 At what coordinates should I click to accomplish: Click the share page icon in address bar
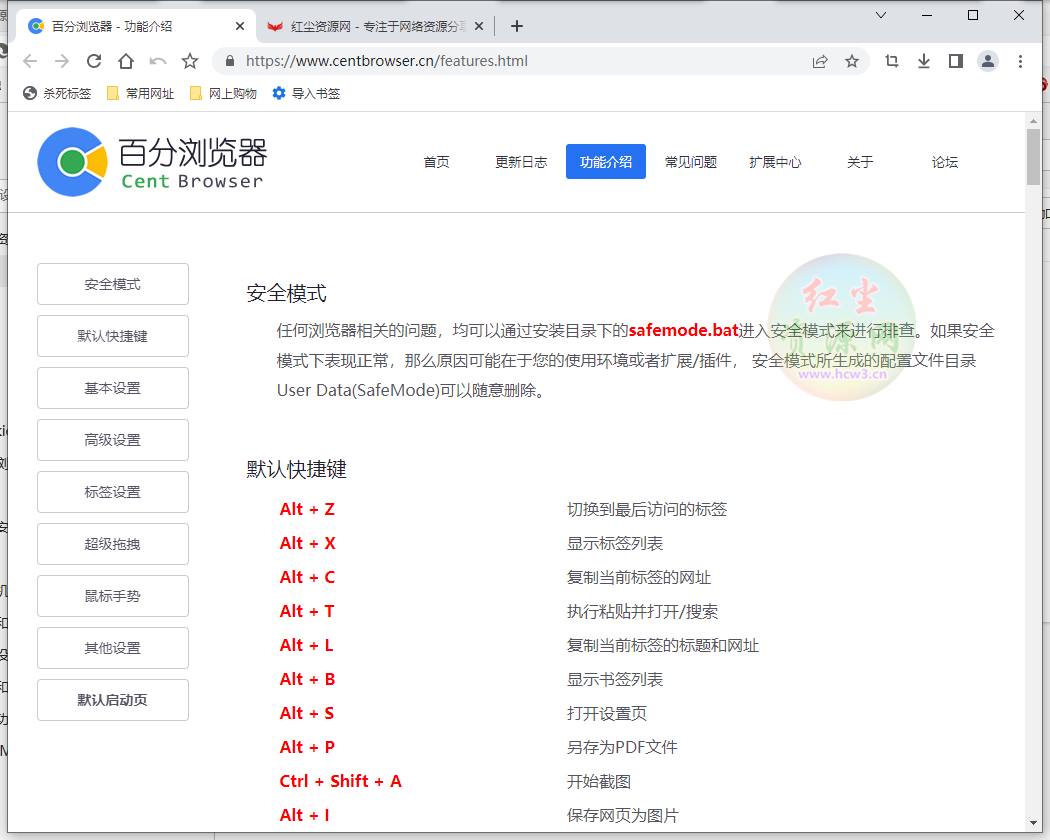(820, 61)
